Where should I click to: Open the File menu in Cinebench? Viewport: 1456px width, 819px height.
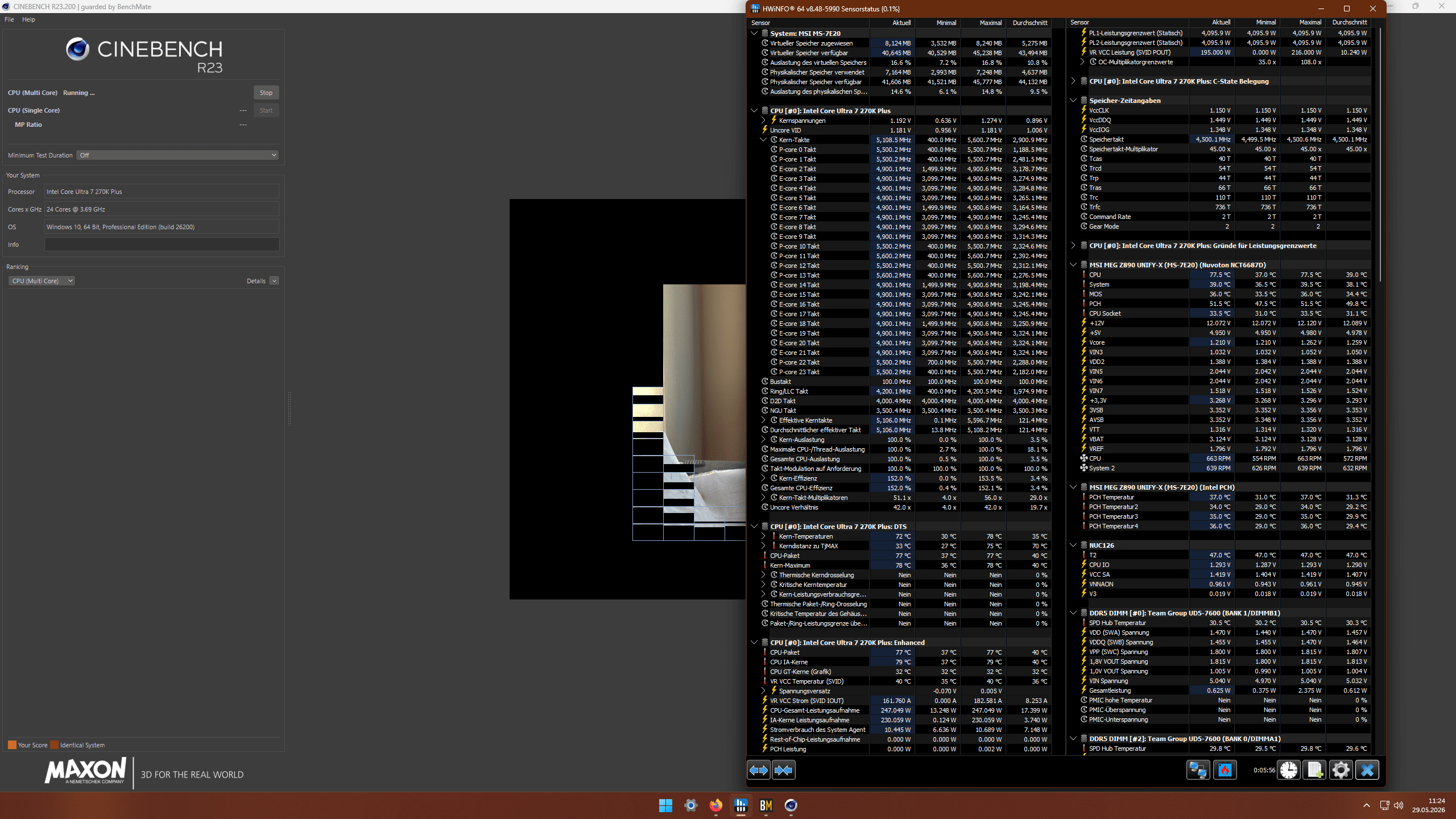[x=9, y=19]
